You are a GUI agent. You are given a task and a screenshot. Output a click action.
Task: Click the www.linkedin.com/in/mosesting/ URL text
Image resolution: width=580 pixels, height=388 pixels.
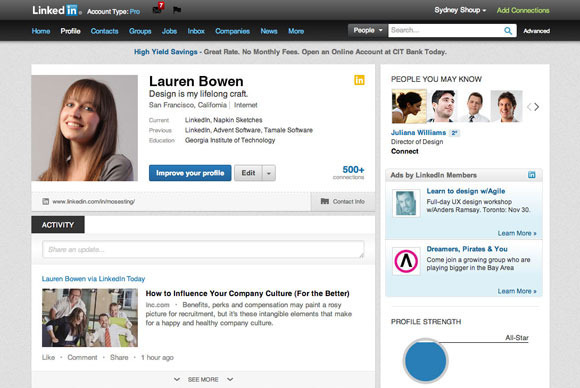pyautogui.click(x=93, y=202)
